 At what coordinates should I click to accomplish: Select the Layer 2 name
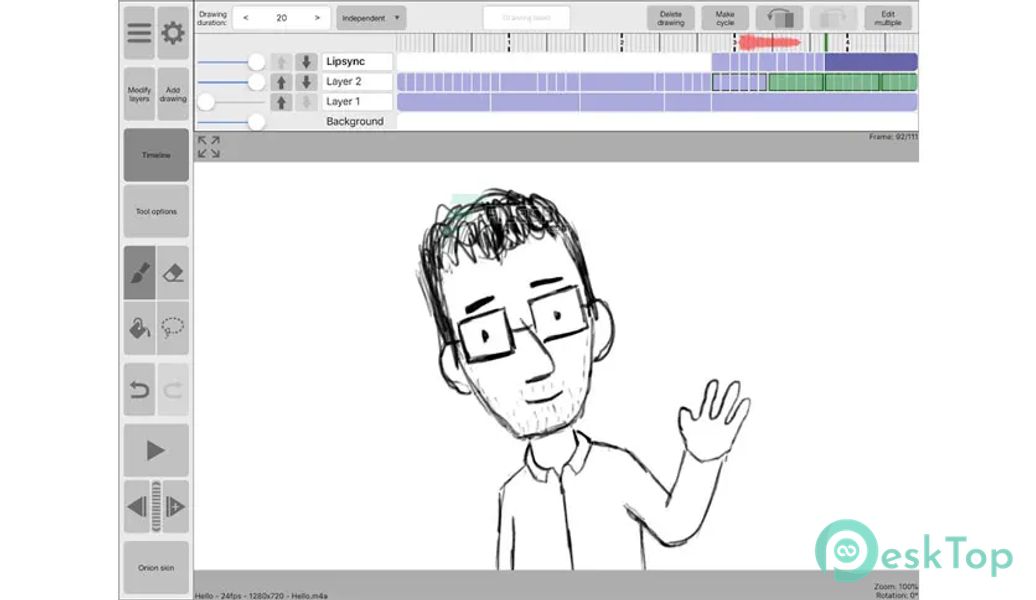coord(357,81)
